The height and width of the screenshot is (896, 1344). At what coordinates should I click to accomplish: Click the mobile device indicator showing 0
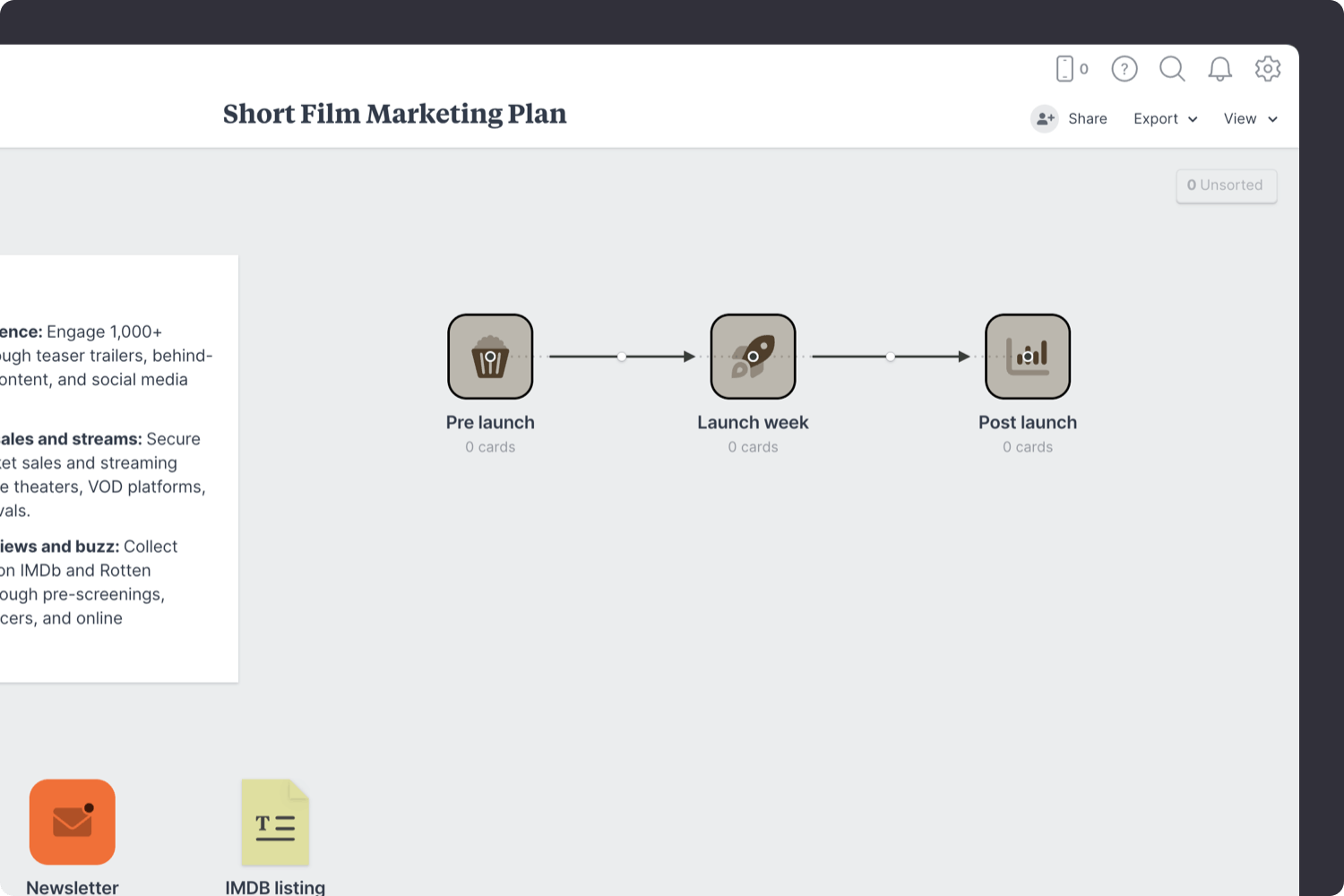[x=1071, y=69]
